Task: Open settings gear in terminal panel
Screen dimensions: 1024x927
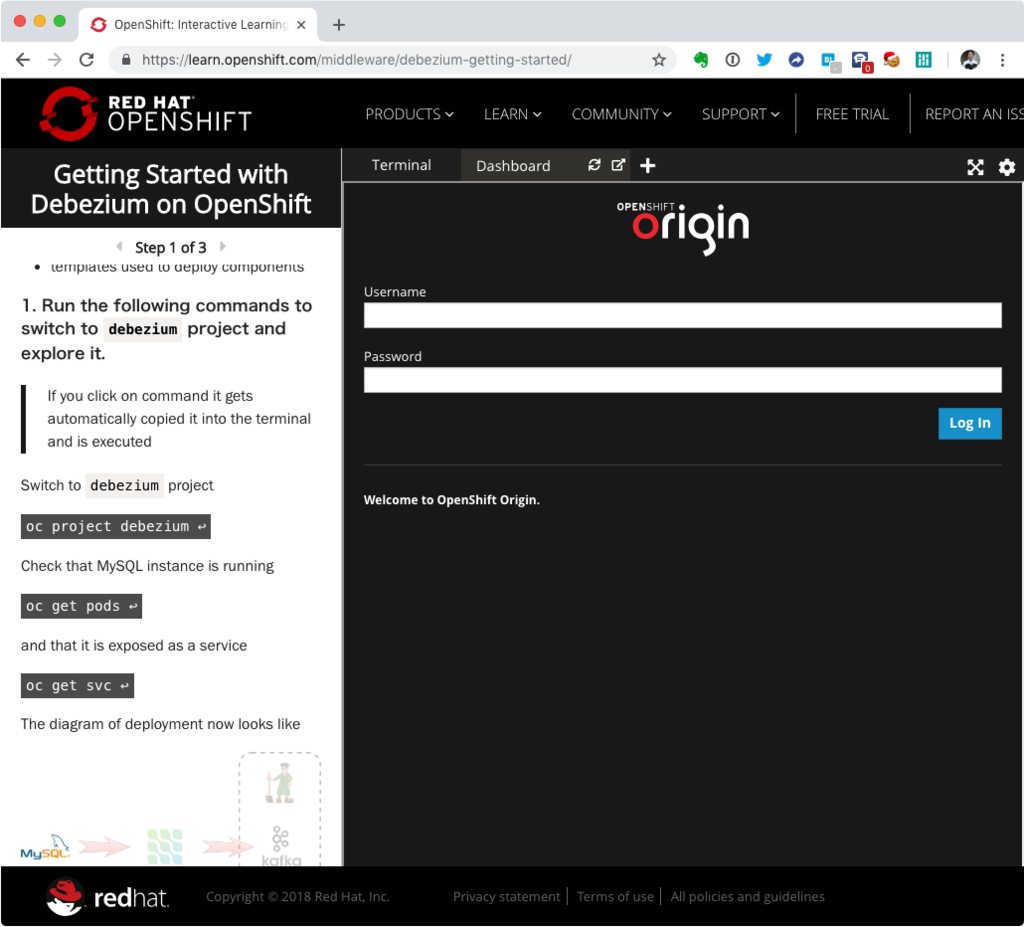Action: 1007,167
